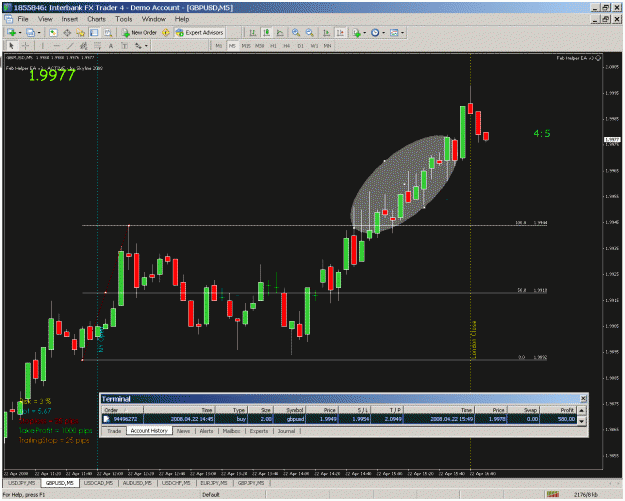Open the File menu

click(x=23, y=19)
